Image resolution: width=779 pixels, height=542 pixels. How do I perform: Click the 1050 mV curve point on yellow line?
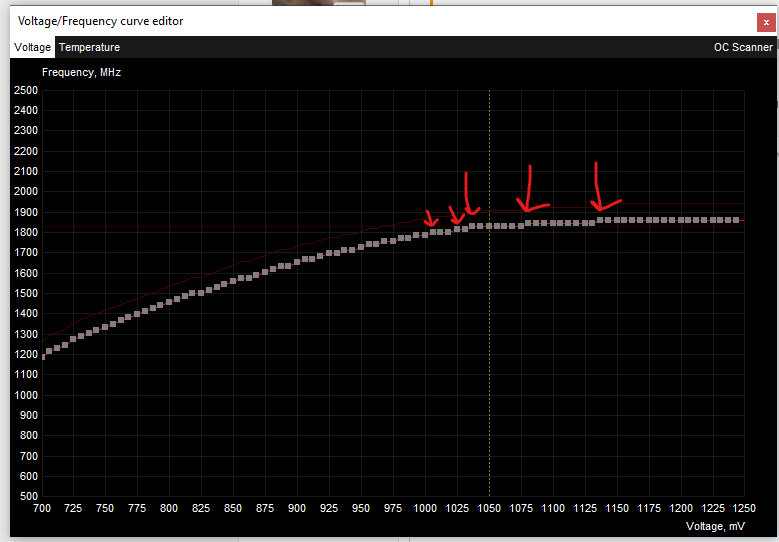[489, 226]
